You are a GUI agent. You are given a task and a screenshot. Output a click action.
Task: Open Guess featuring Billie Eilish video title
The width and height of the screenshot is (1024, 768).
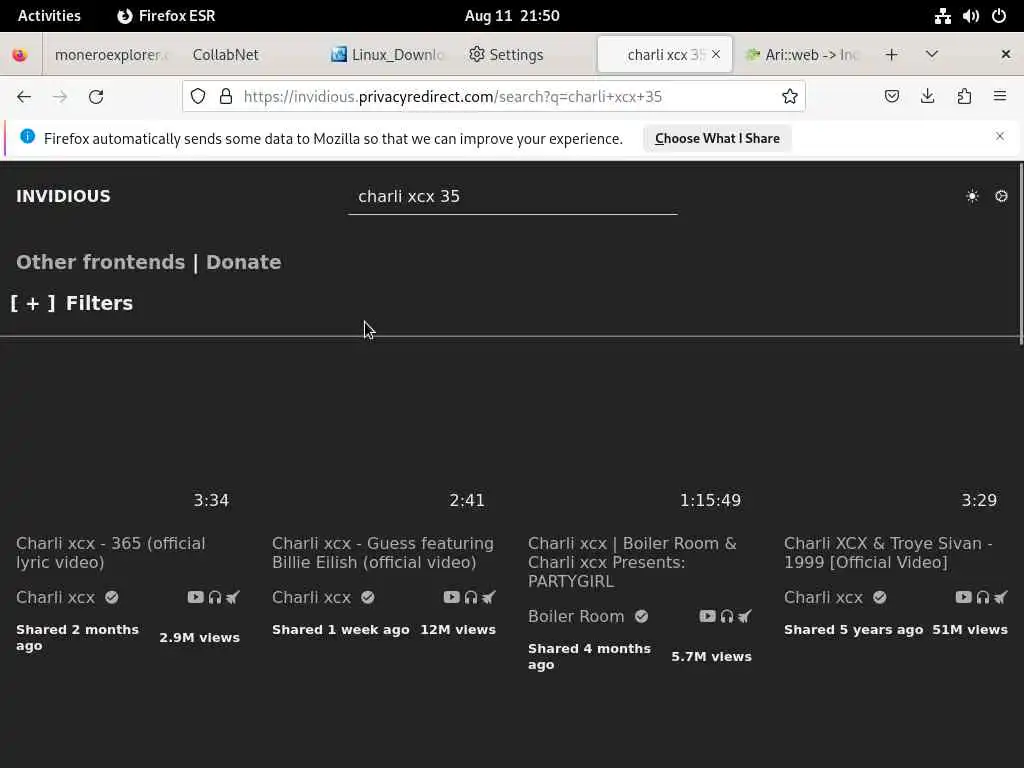pyautogui.click(x=383, y=552)
